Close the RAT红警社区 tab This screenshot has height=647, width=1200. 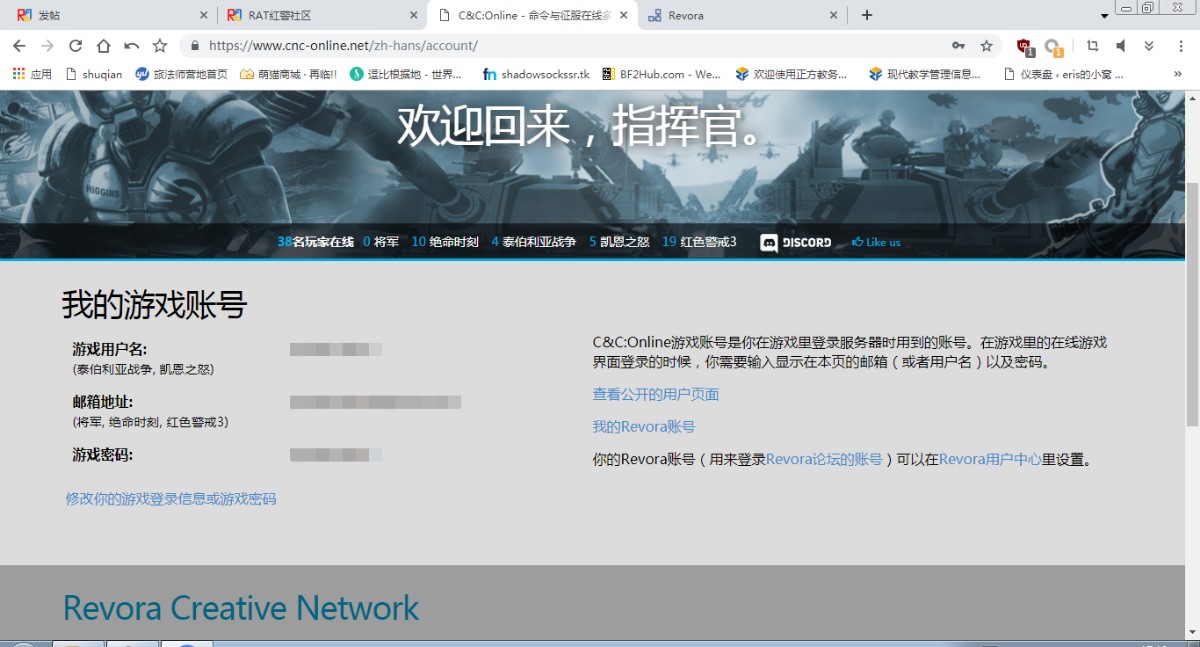coord(414,15)
